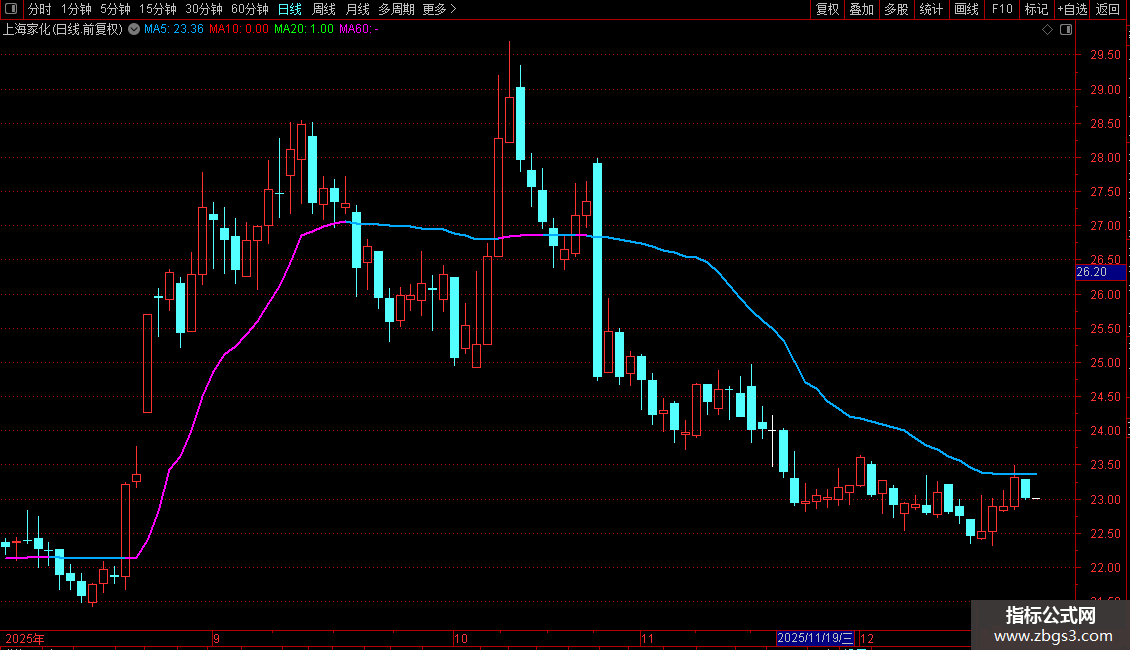Open the 复权 adjustment menu
This screenshot has width=1130, height=650.
click(x=827, y=9)
